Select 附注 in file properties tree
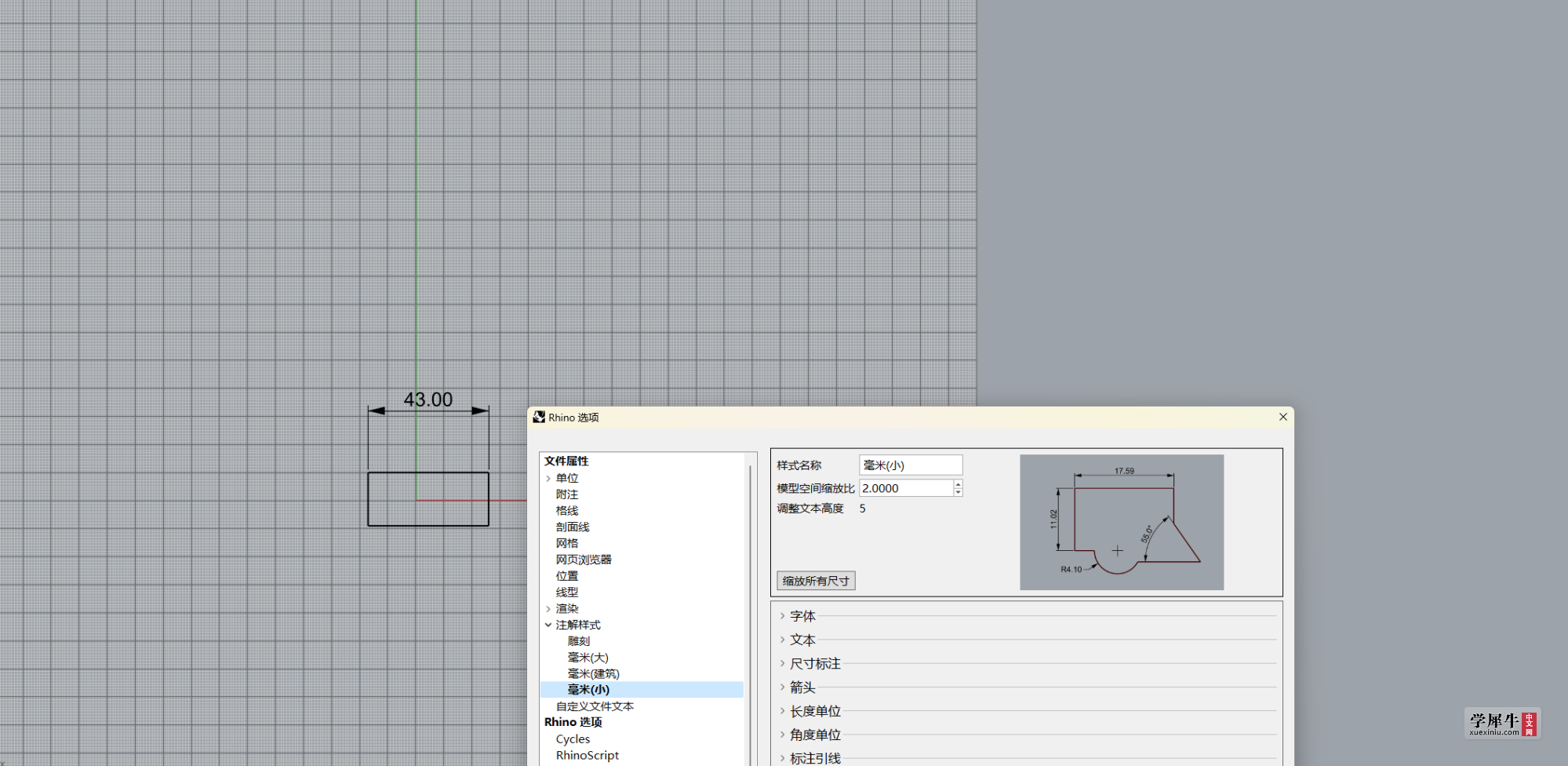Viewport: 1568px width, 766px height. 567,494
